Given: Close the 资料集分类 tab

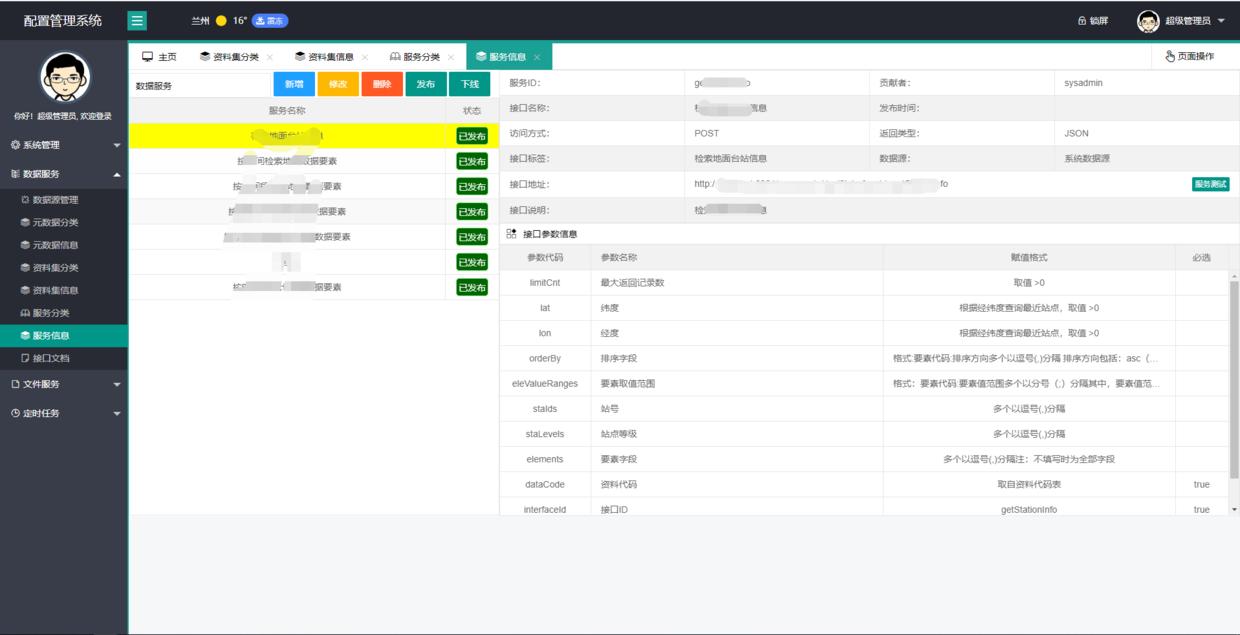Looking at the screenshot, I should [270, 57].
